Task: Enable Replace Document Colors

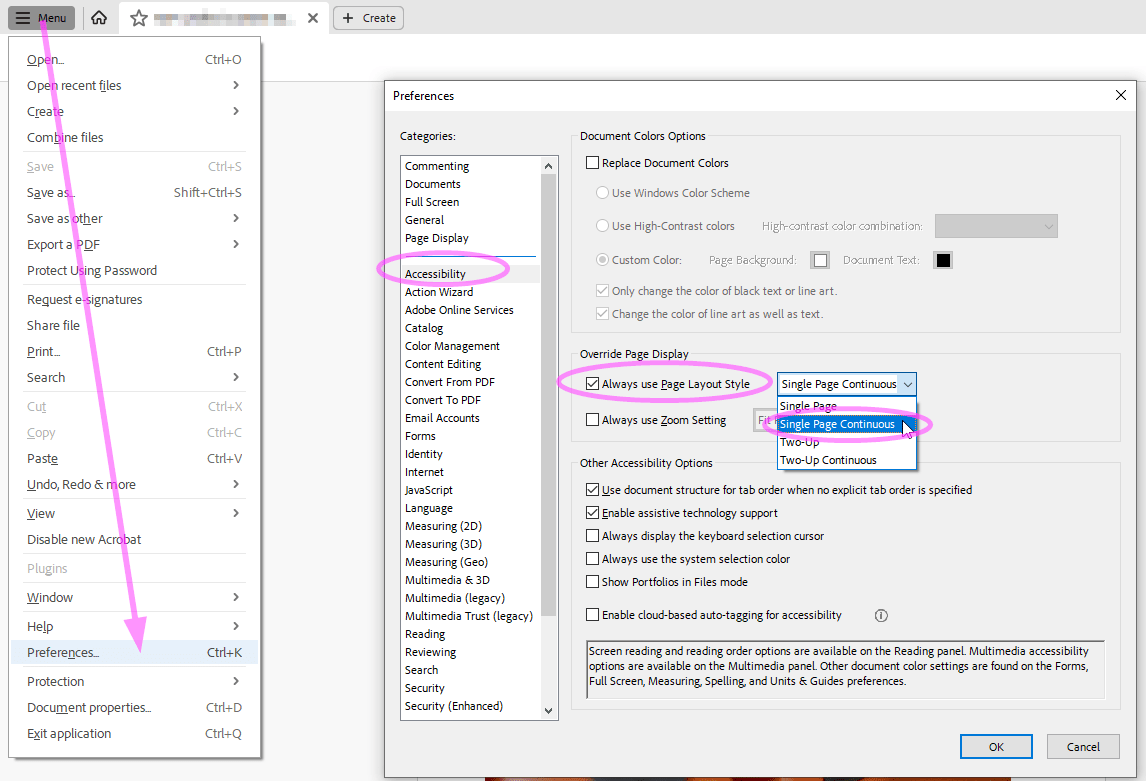Action: pyautogui.click(x=592, y=162)
